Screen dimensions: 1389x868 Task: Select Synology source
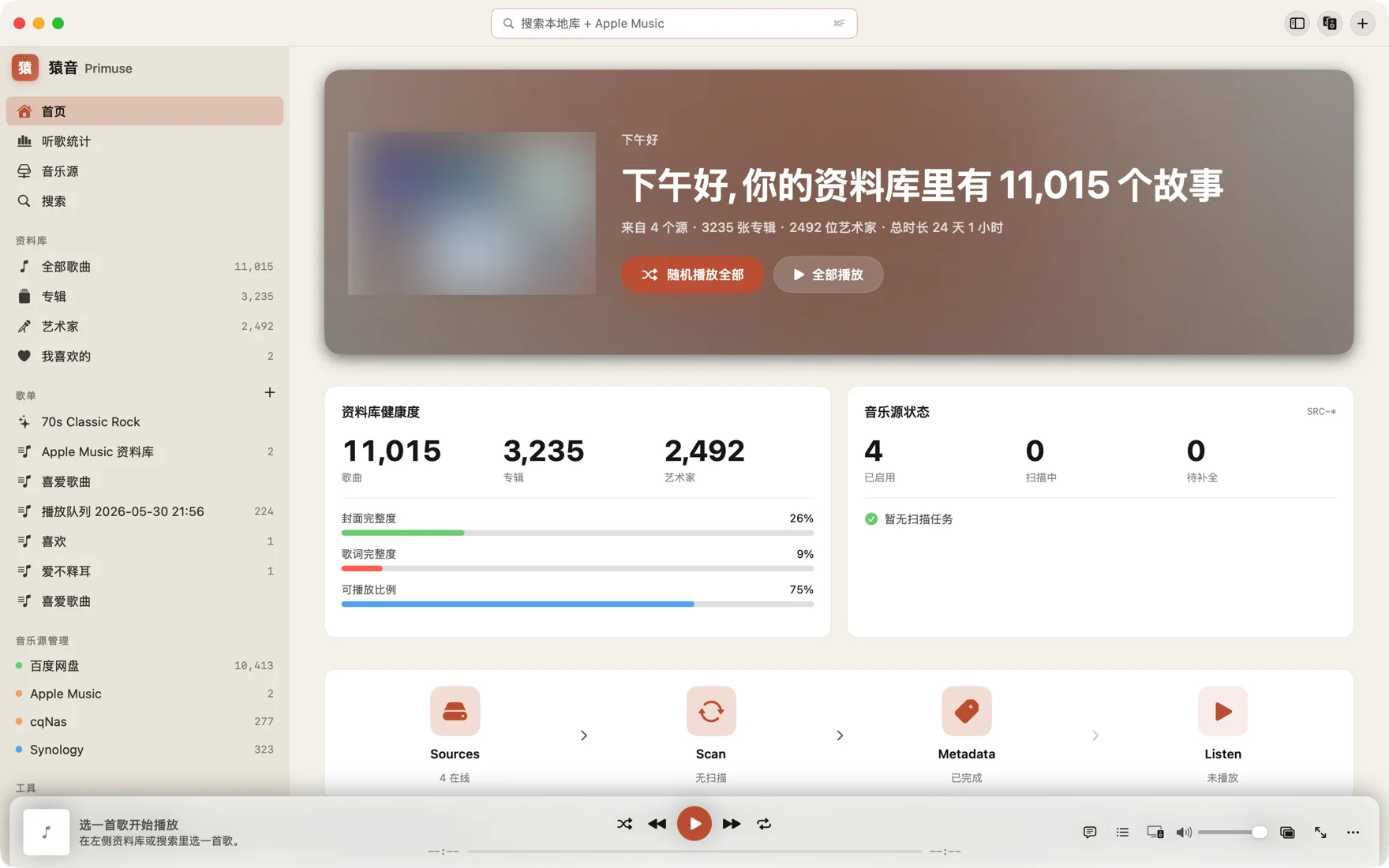(x=144, y=750)
